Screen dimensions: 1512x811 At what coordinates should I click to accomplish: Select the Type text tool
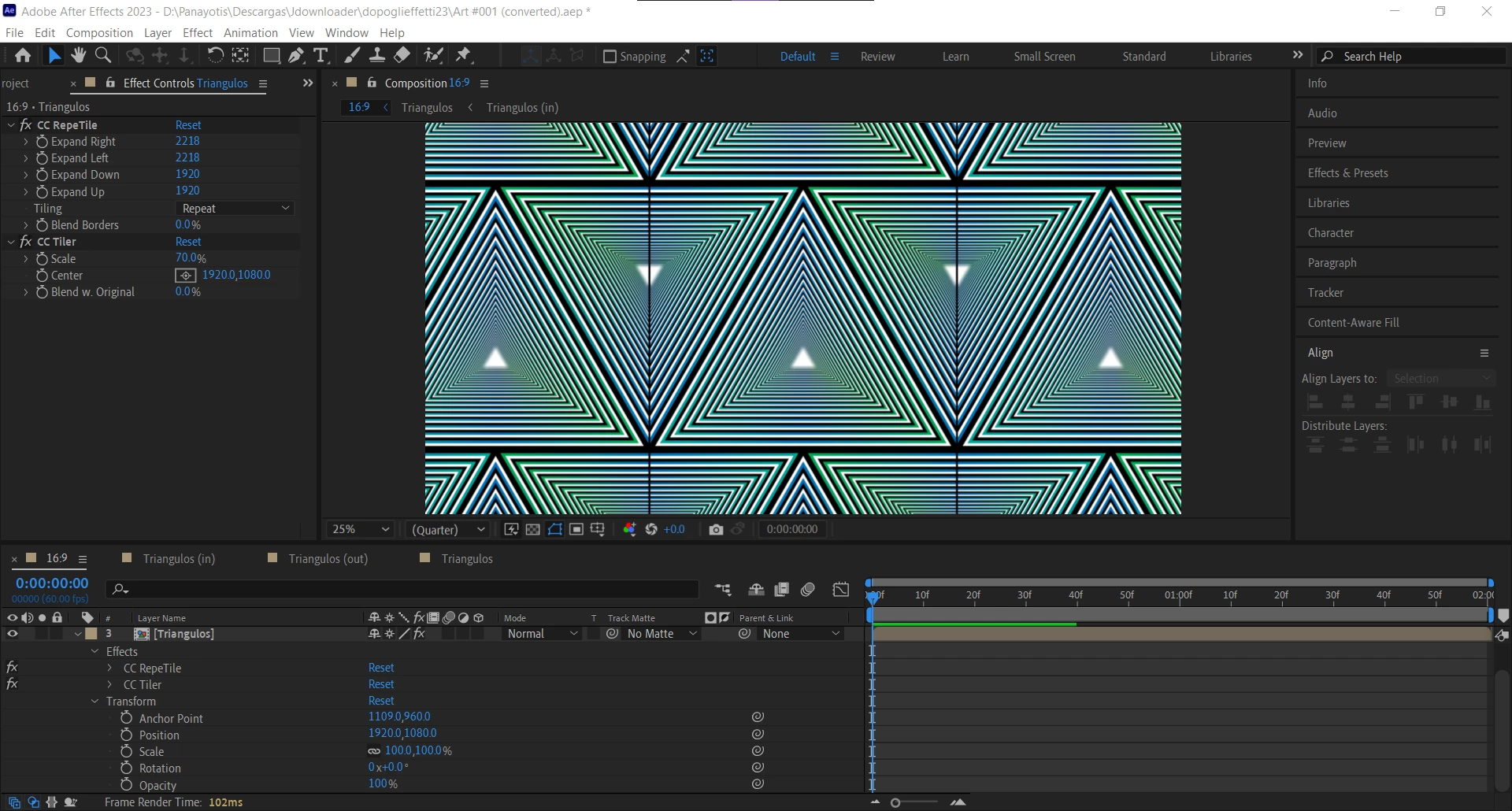[321, 55]
